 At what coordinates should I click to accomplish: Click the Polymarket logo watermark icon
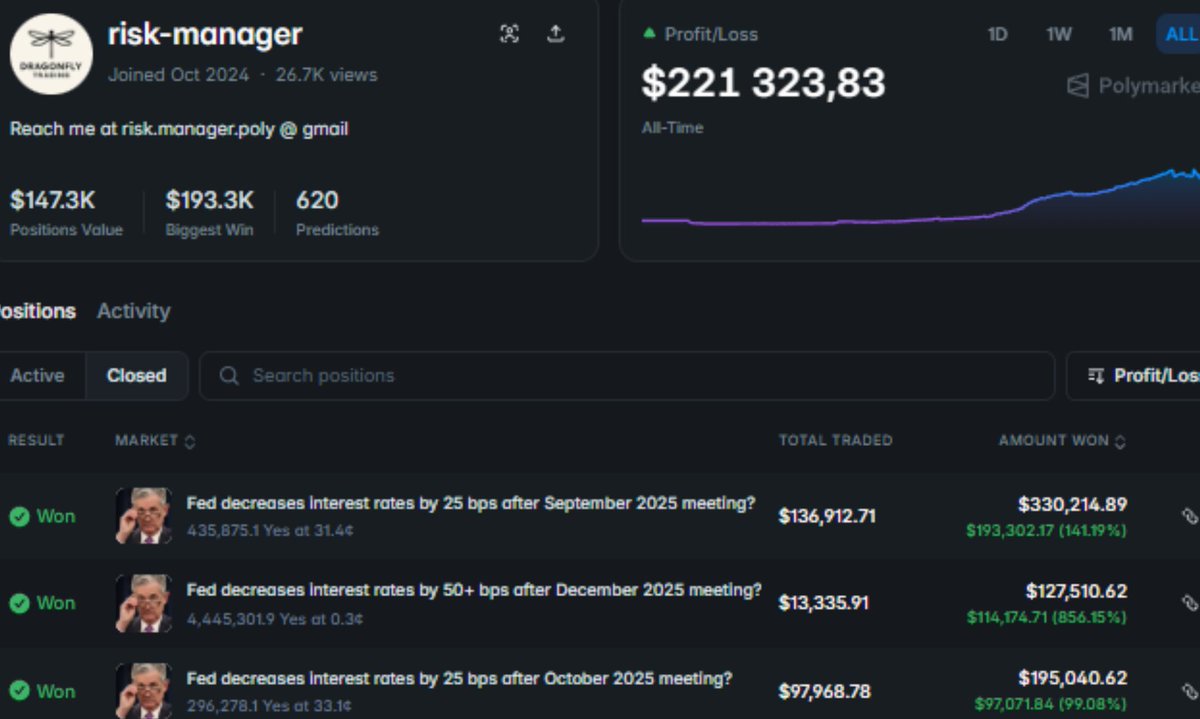pos(1078,86)
